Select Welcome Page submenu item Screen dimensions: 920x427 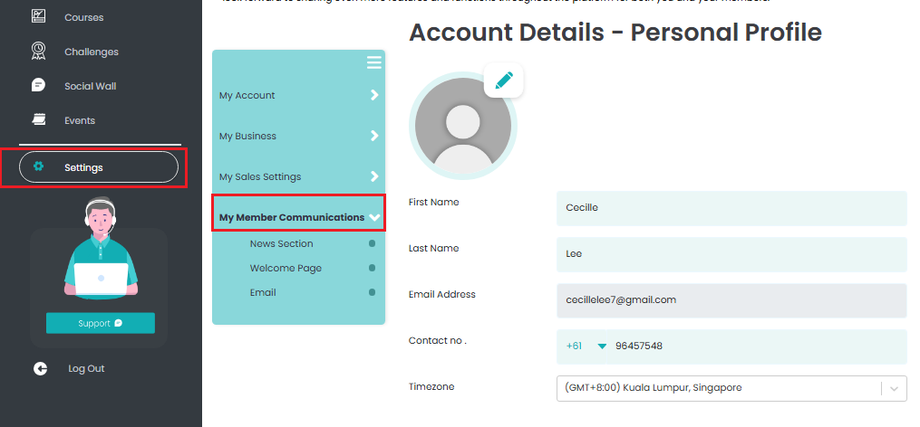click(x=285, y=268)
